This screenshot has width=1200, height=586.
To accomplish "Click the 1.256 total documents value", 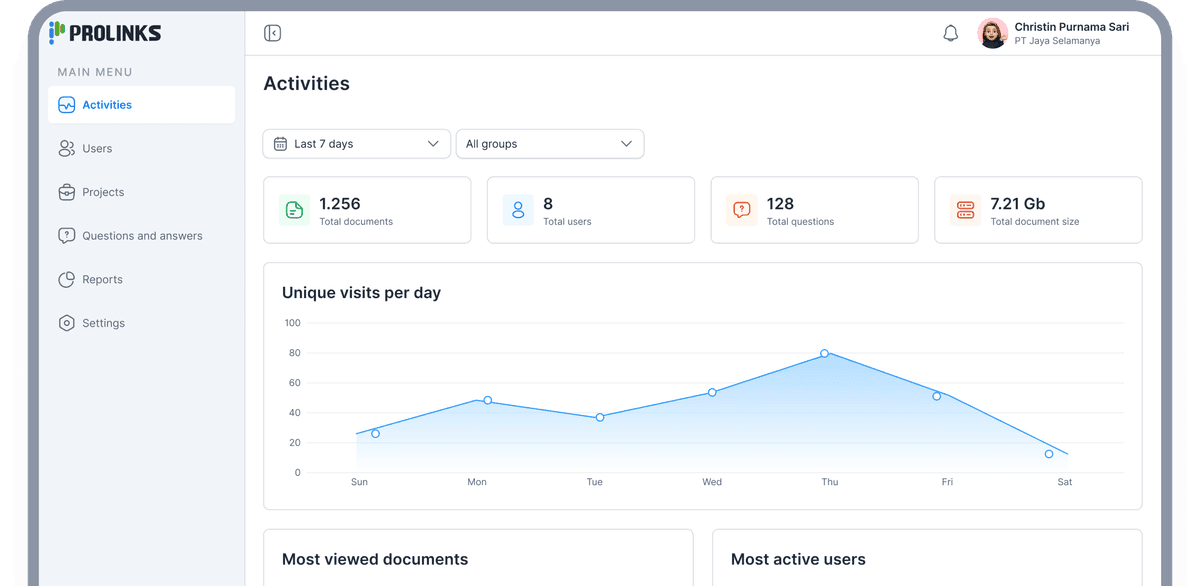I will pos(340,204).
